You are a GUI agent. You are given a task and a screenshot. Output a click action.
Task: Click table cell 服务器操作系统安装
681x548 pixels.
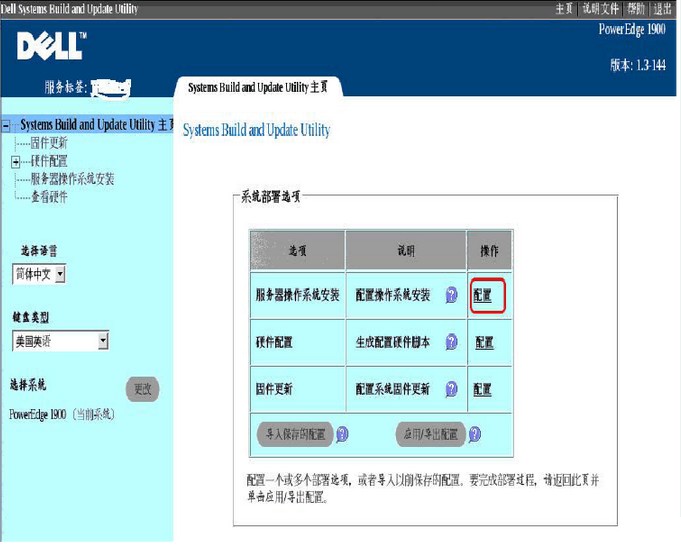[298, 295]
